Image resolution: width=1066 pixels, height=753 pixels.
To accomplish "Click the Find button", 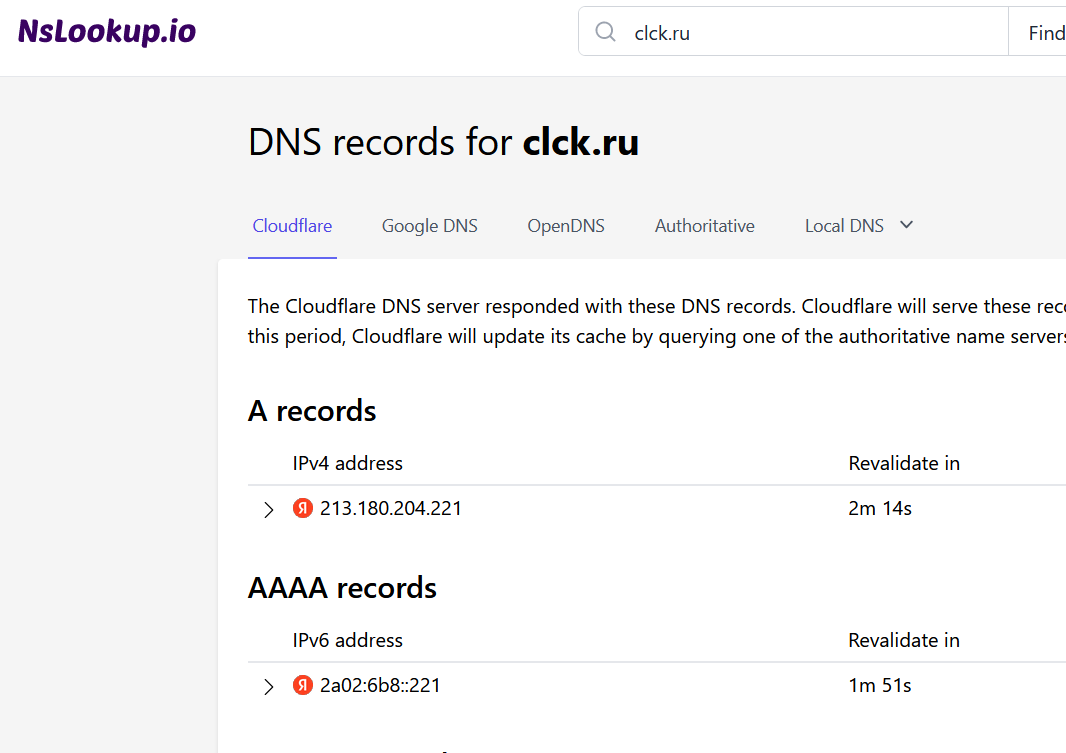I will coord(1046,32).
